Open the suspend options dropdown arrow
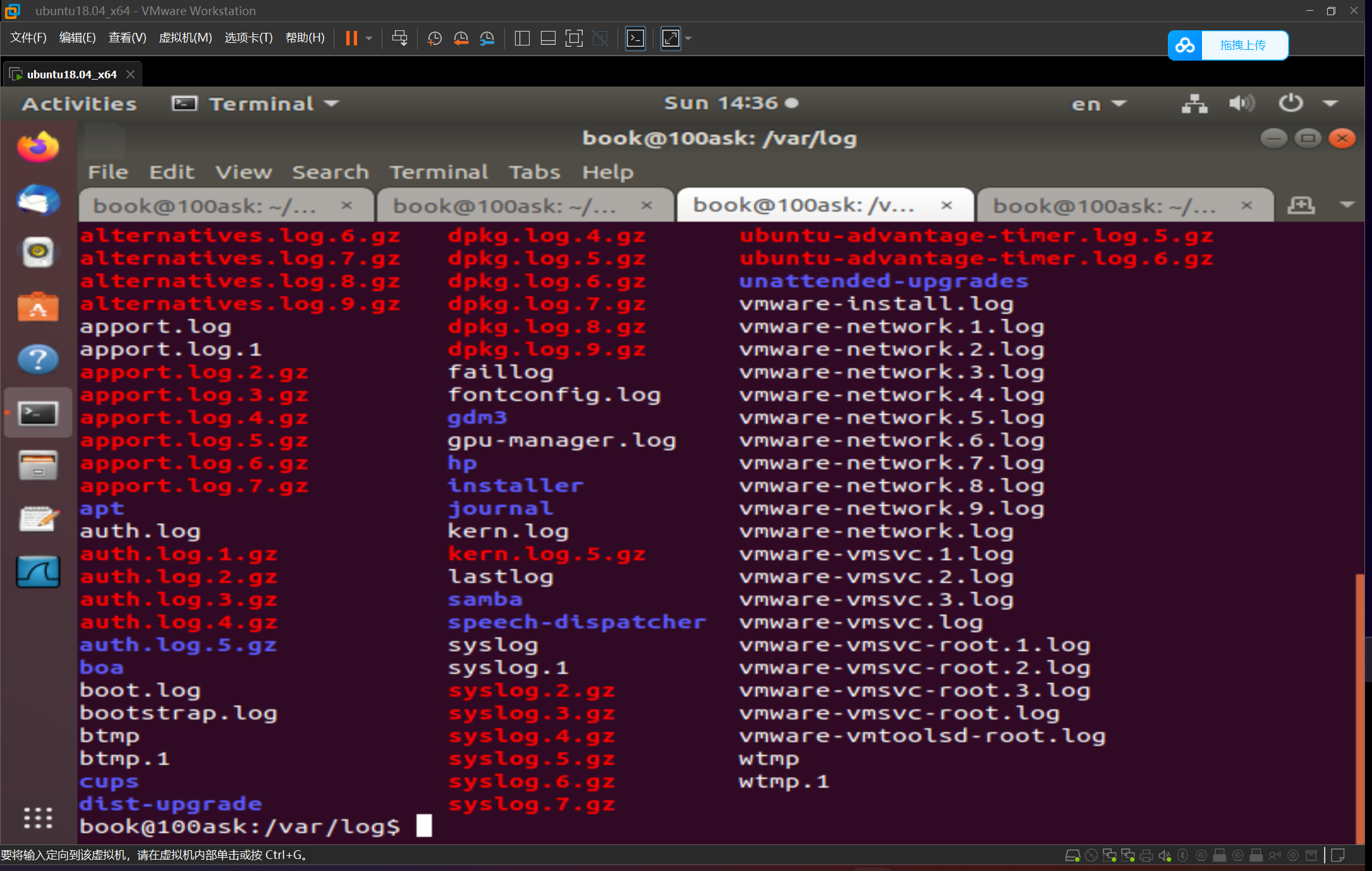Viewport: 1372px width, 871px height. 368,38
